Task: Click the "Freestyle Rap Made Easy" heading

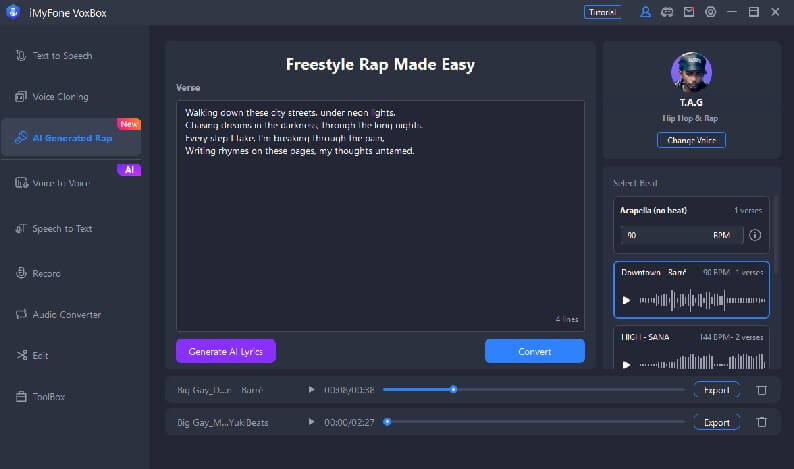Action: [380, 64]
